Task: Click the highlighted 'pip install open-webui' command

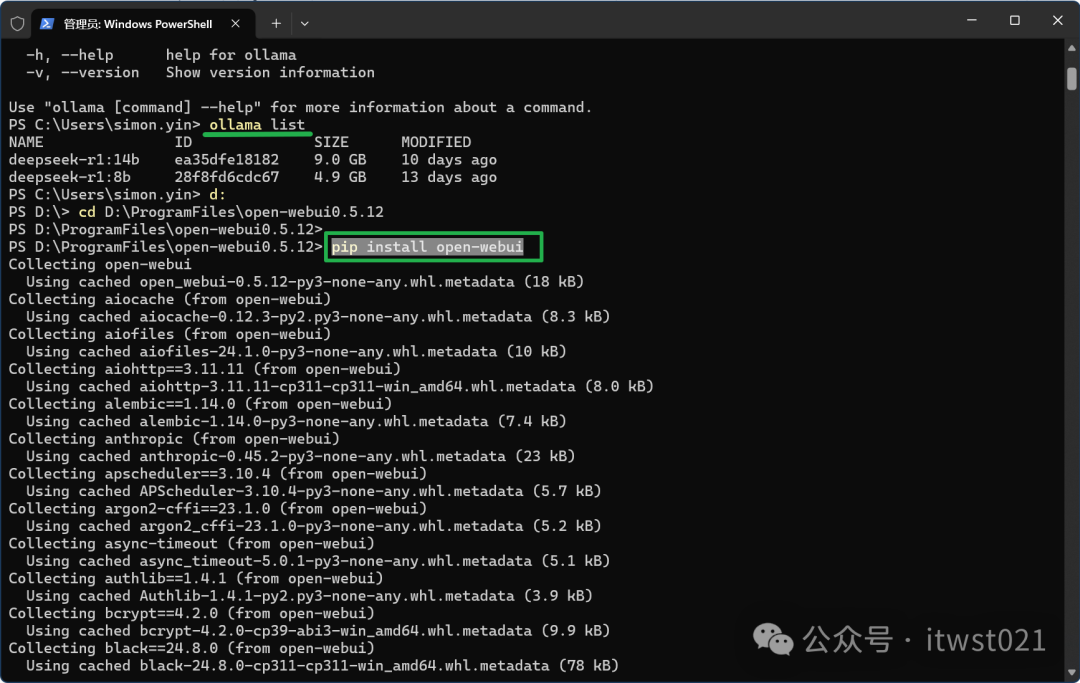Action: (x=427, y=246)
